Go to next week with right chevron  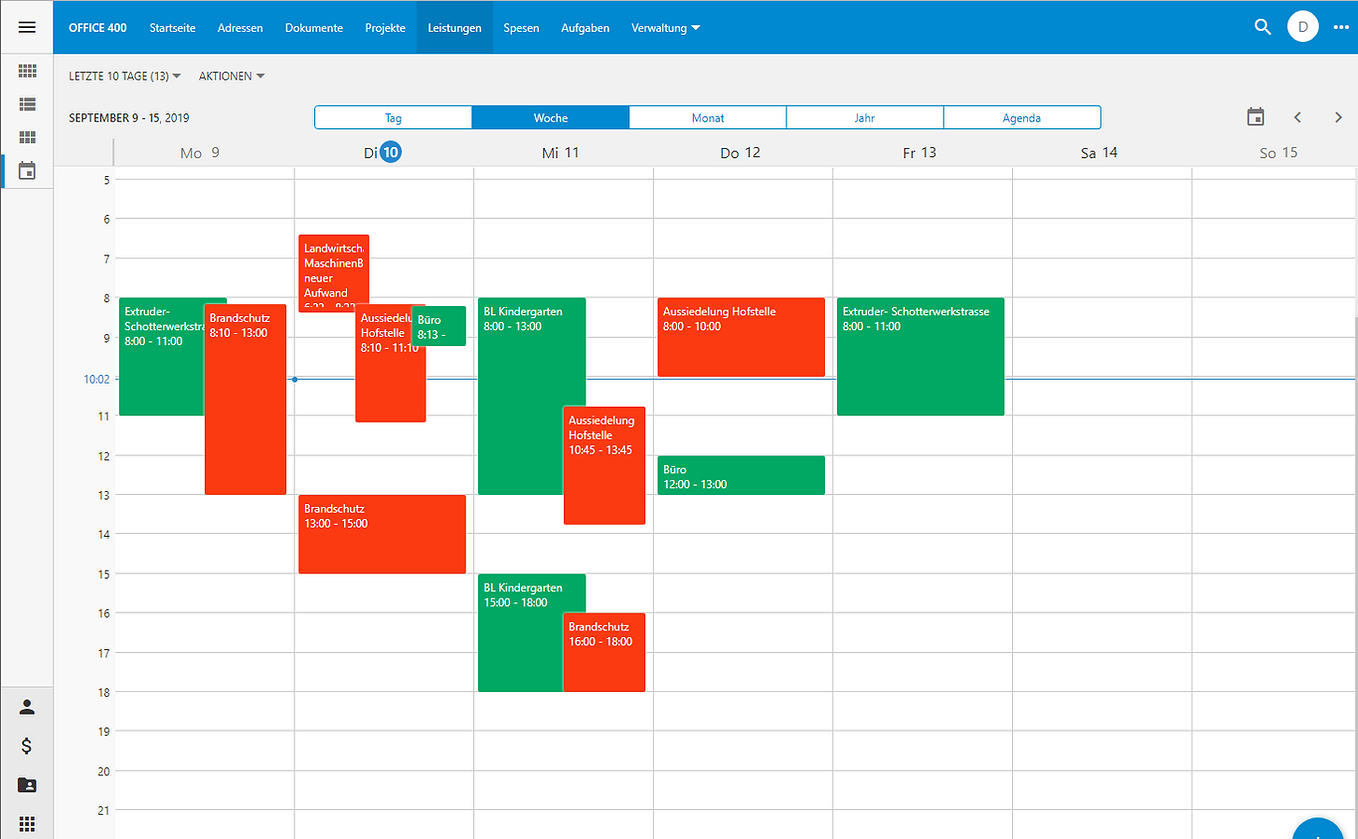[x=1338, y=117]
